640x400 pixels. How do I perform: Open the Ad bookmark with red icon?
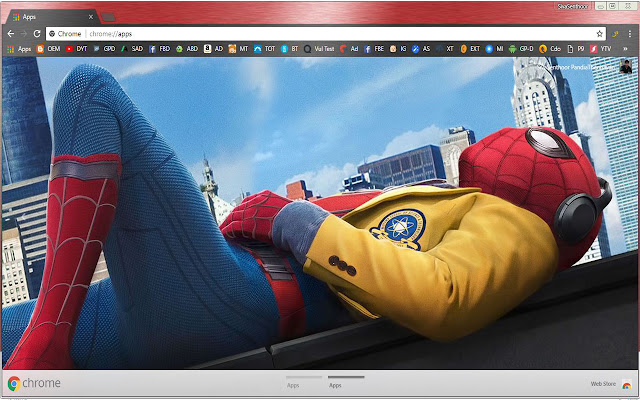(349, 49)
